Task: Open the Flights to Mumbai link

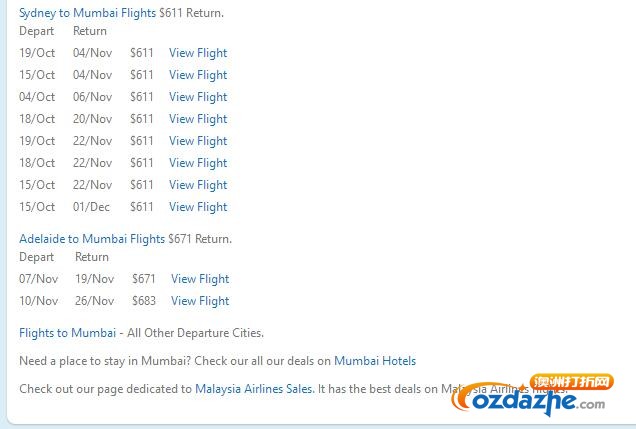Action: coord(67,333)
